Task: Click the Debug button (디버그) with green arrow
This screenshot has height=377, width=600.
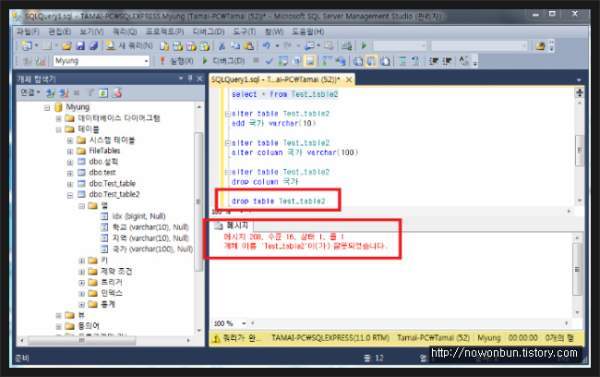Action: pyautogui.click(x=223, y=61)
